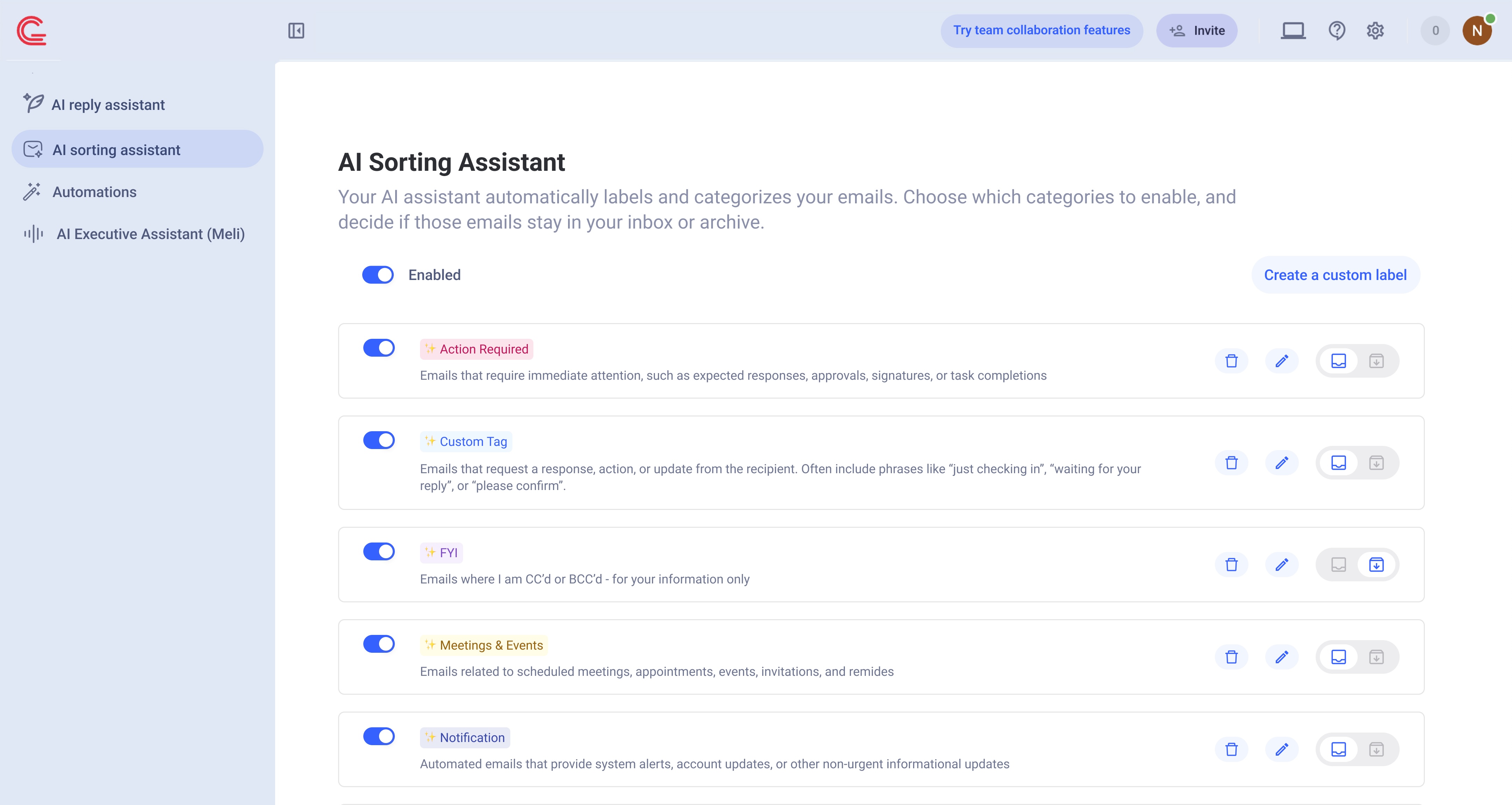Delete the FYI label

(x=1231, y=565)
